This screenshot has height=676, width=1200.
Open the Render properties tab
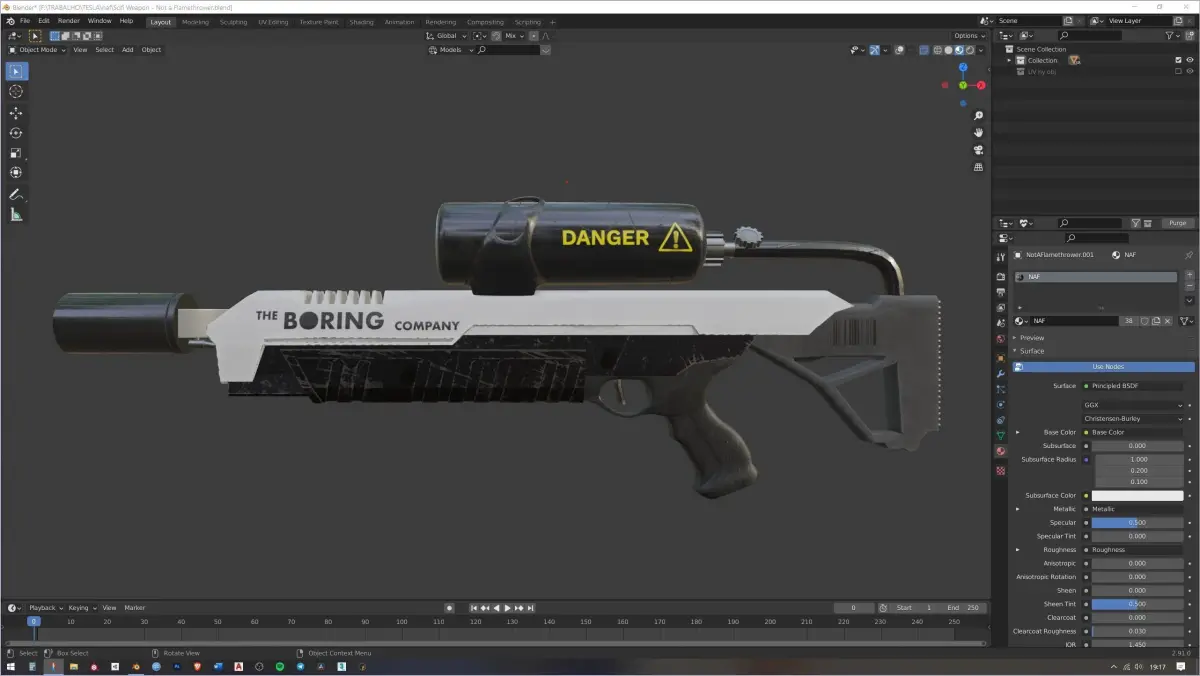point(1001,276)
